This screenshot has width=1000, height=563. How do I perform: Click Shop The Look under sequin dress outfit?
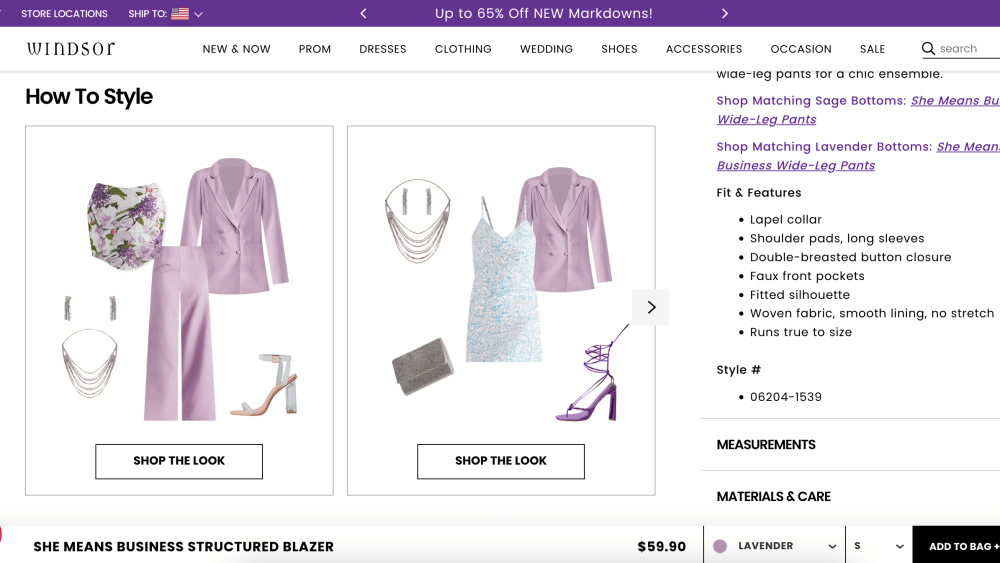501,461
